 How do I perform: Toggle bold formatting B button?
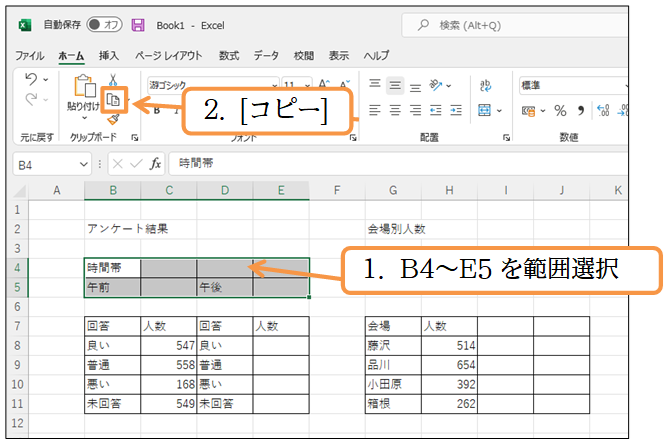tap(157, 111)
